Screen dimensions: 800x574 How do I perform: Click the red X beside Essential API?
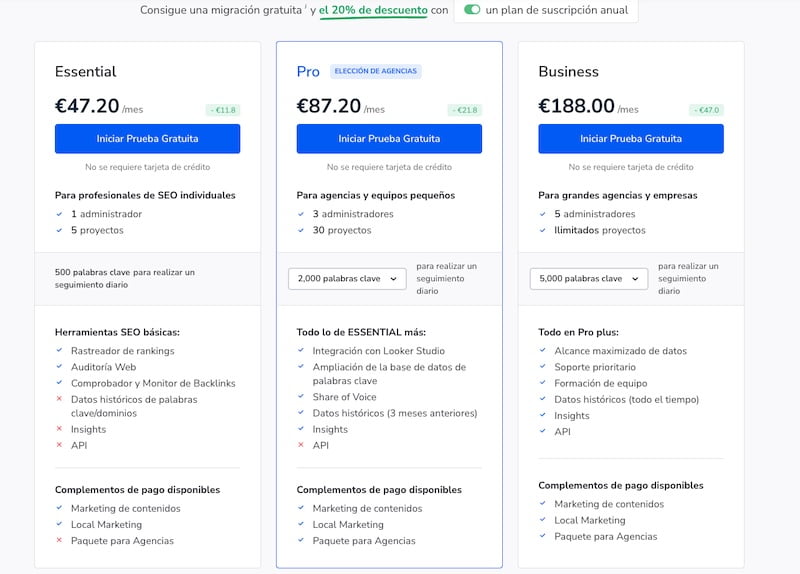(59, 445)
